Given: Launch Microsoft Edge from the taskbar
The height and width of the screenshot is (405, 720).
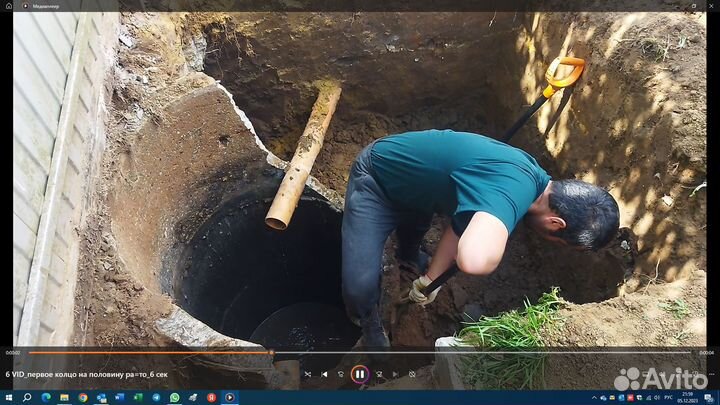Looking at the screenshot, I should click(x=46, y=397).
